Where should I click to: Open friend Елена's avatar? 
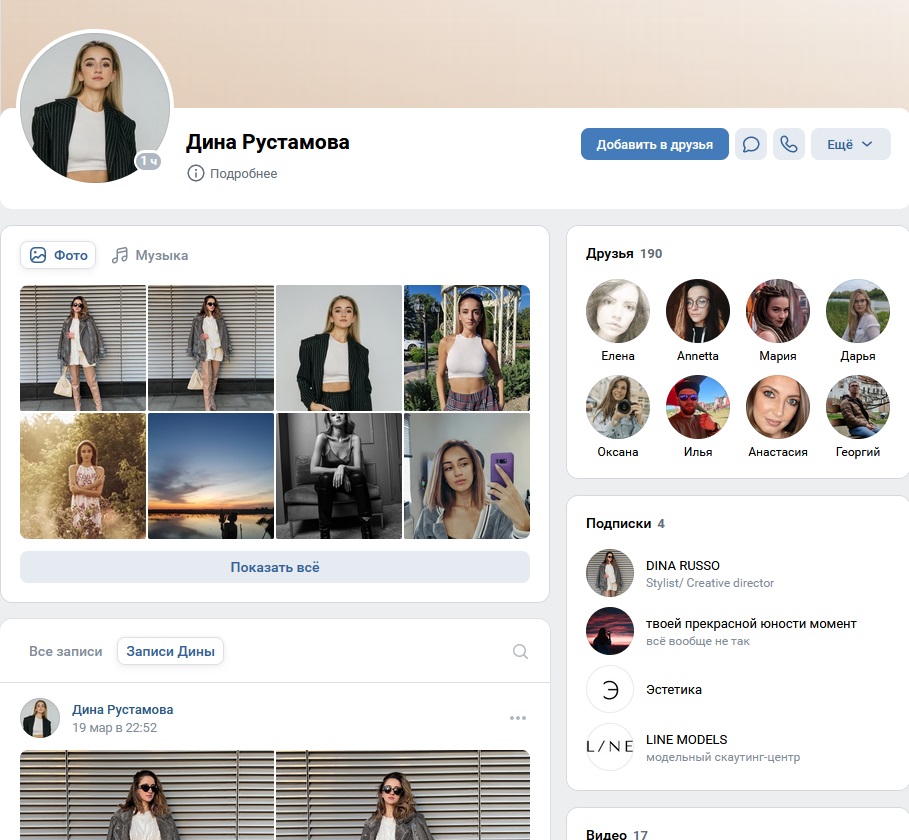(617, 311)
